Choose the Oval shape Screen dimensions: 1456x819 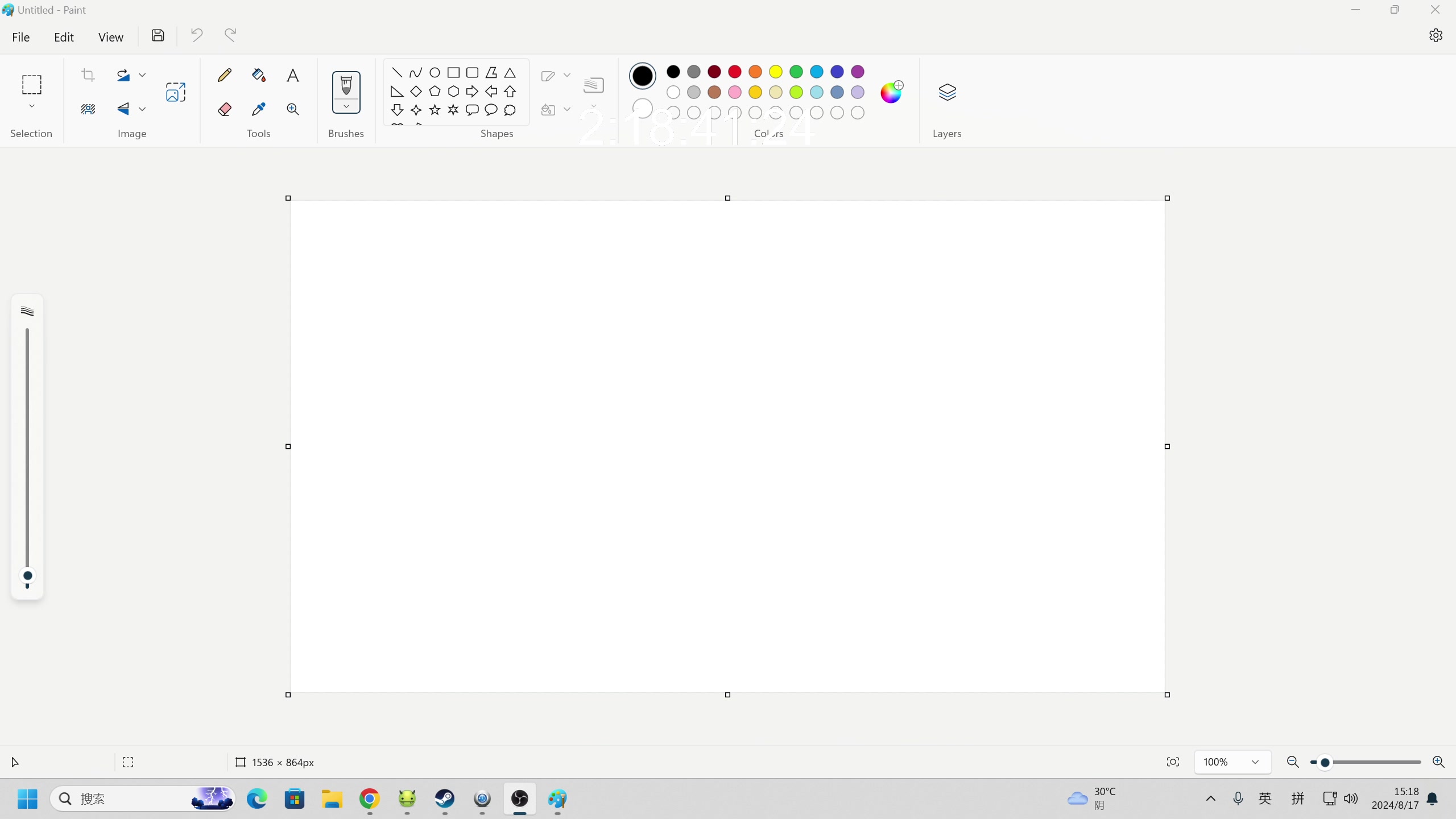435,72
